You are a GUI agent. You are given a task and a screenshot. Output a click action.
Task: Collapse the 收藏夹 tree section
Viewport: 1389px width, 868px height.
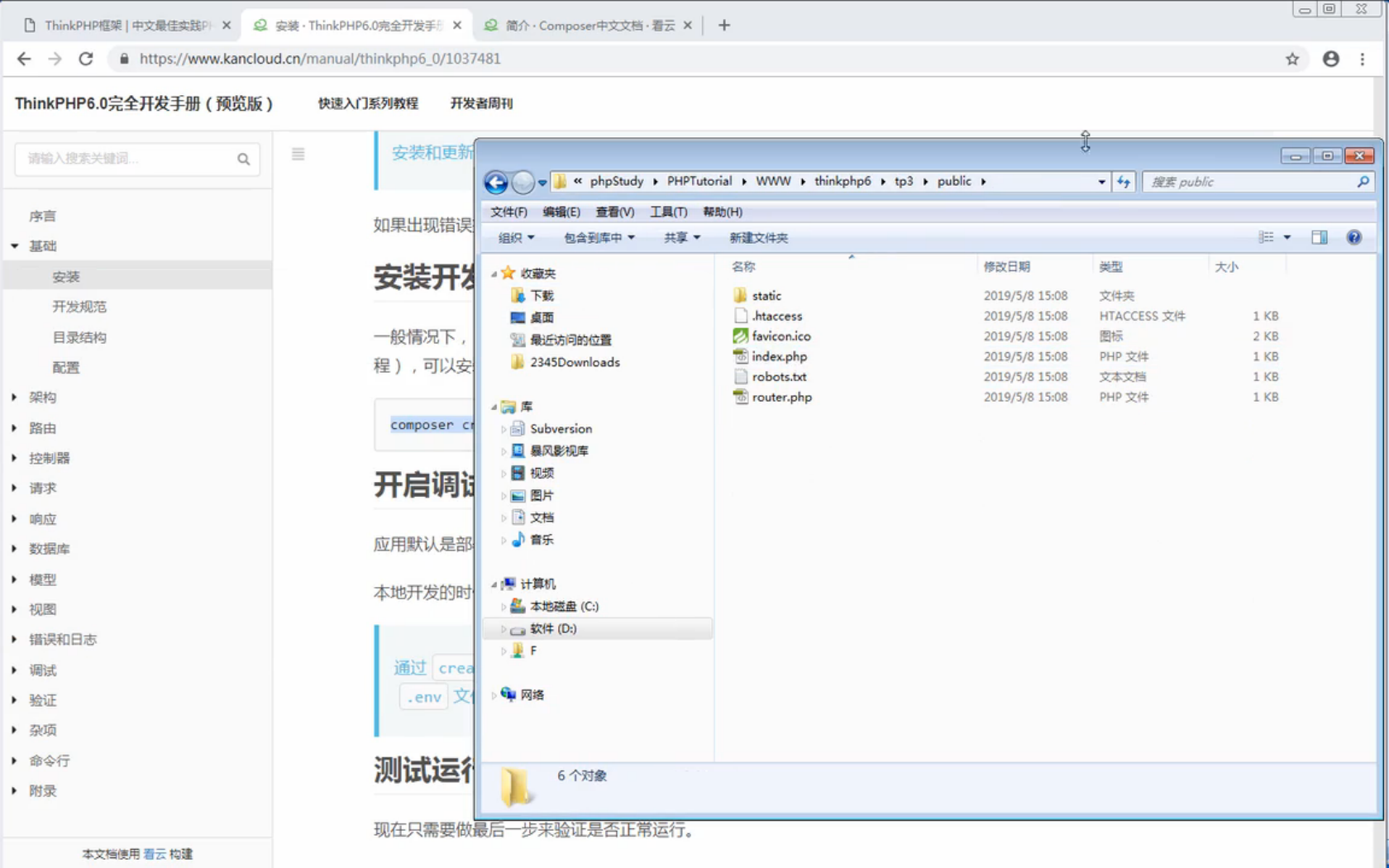(494, 274)
